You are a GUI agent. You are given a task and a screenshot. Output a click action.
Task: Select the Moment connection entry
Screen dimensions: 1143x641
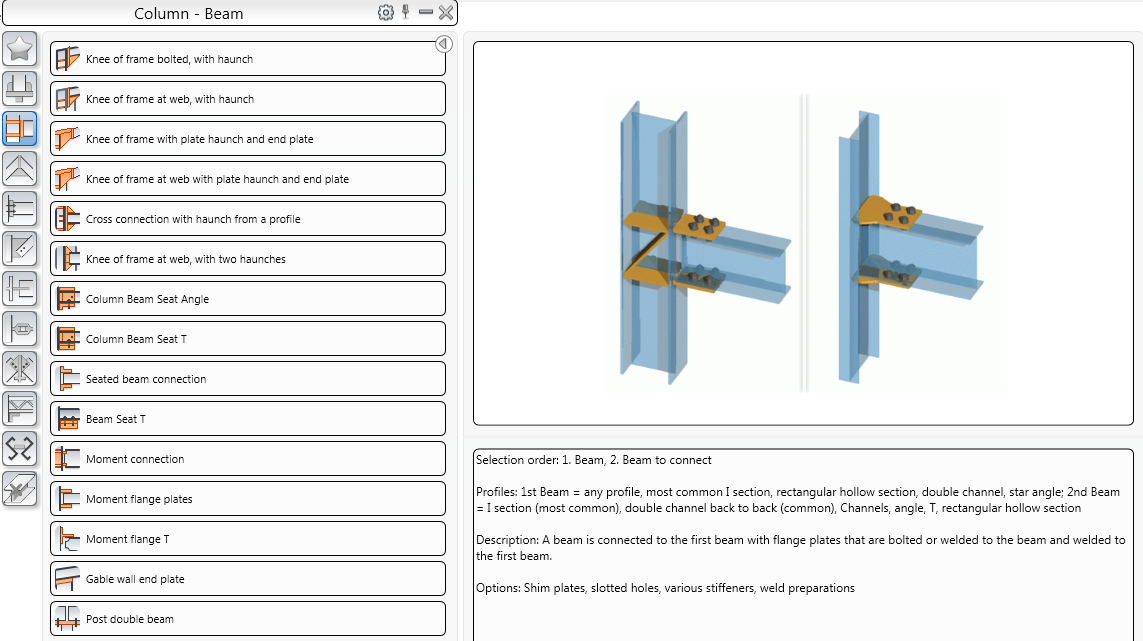coord(248,459)
